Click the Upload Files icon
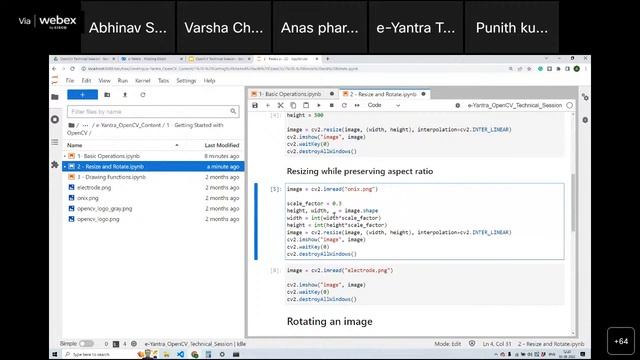The image size is (640, 360). [125, 95]
